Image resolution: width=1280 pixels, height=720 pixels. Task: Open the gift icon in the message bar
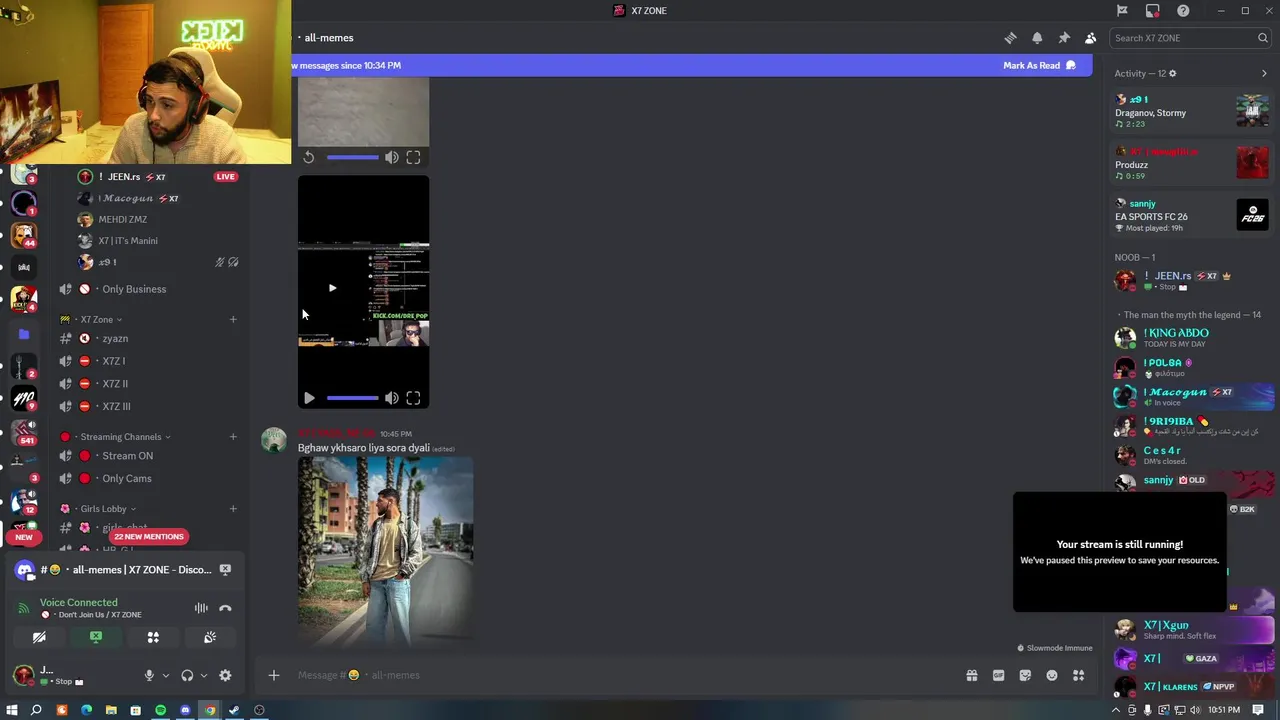[971, 675]
